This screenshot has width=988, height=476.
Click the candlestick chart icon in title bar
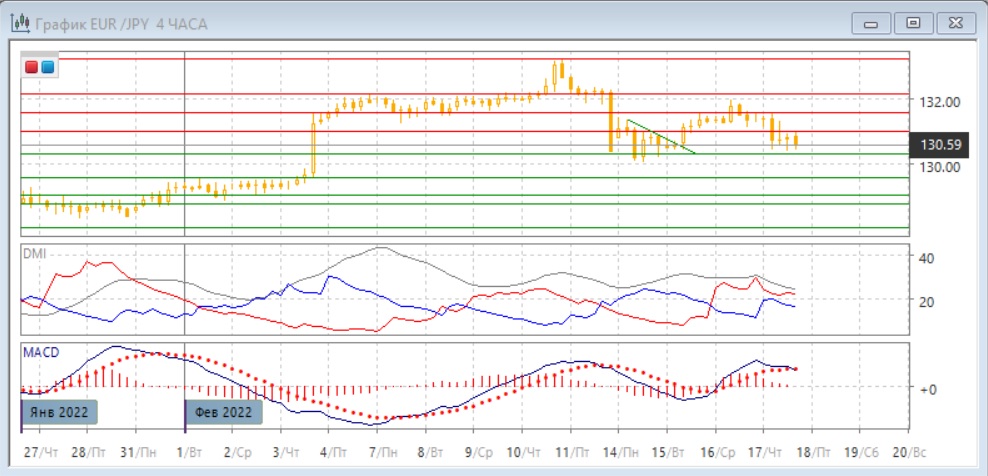tap(19, 23)
